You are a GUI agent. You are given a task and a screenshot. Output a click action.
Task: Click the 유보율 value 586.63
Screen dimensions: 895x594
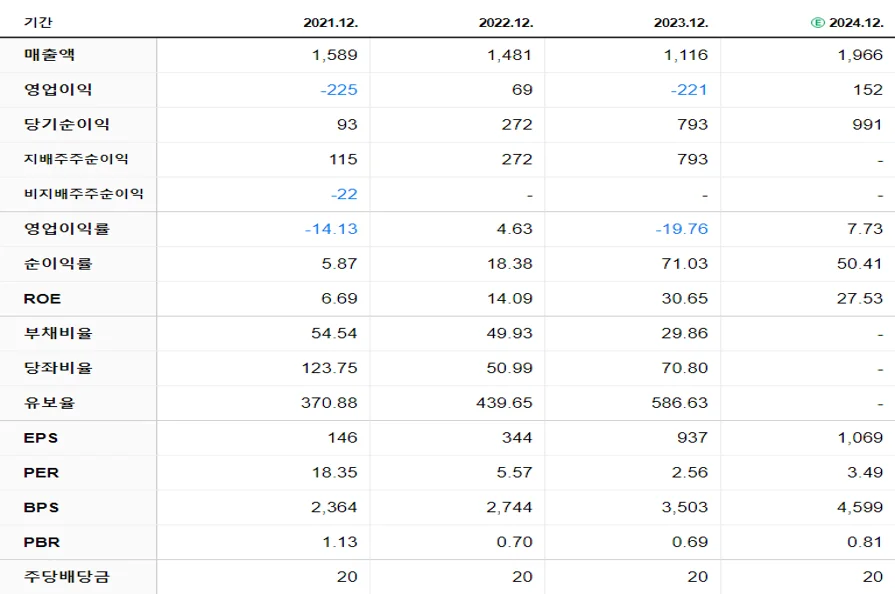680,403
